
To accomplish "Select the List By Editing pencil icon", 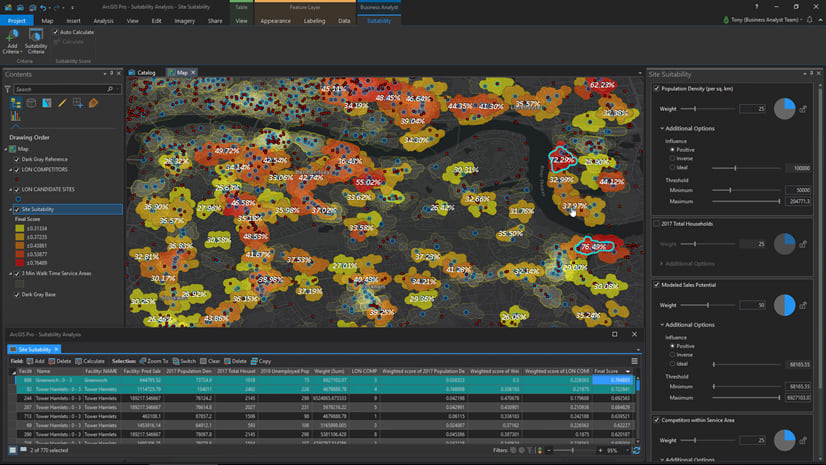I will tap(62, 103).
